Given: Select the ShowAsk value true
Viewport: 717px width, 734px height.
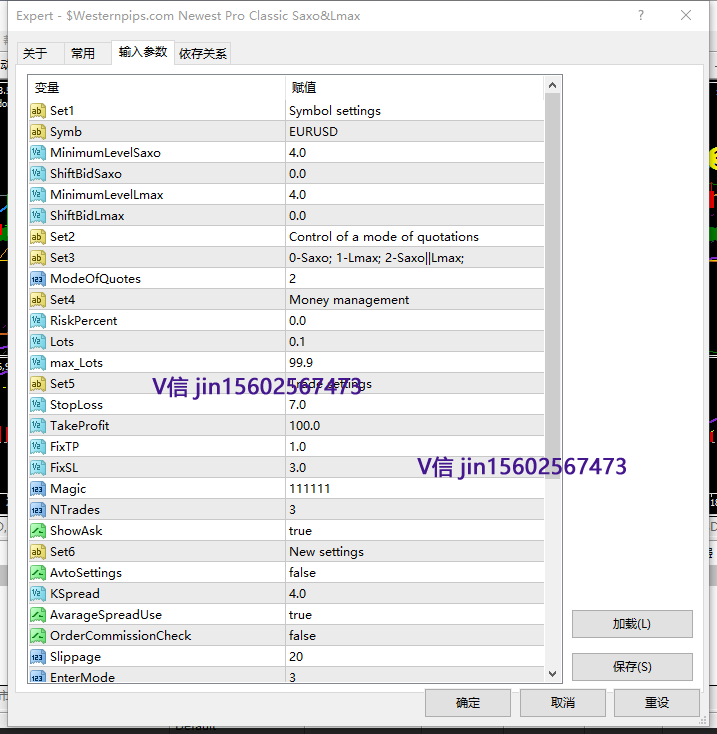Looking at the screenshot, I should click(300, 531).
